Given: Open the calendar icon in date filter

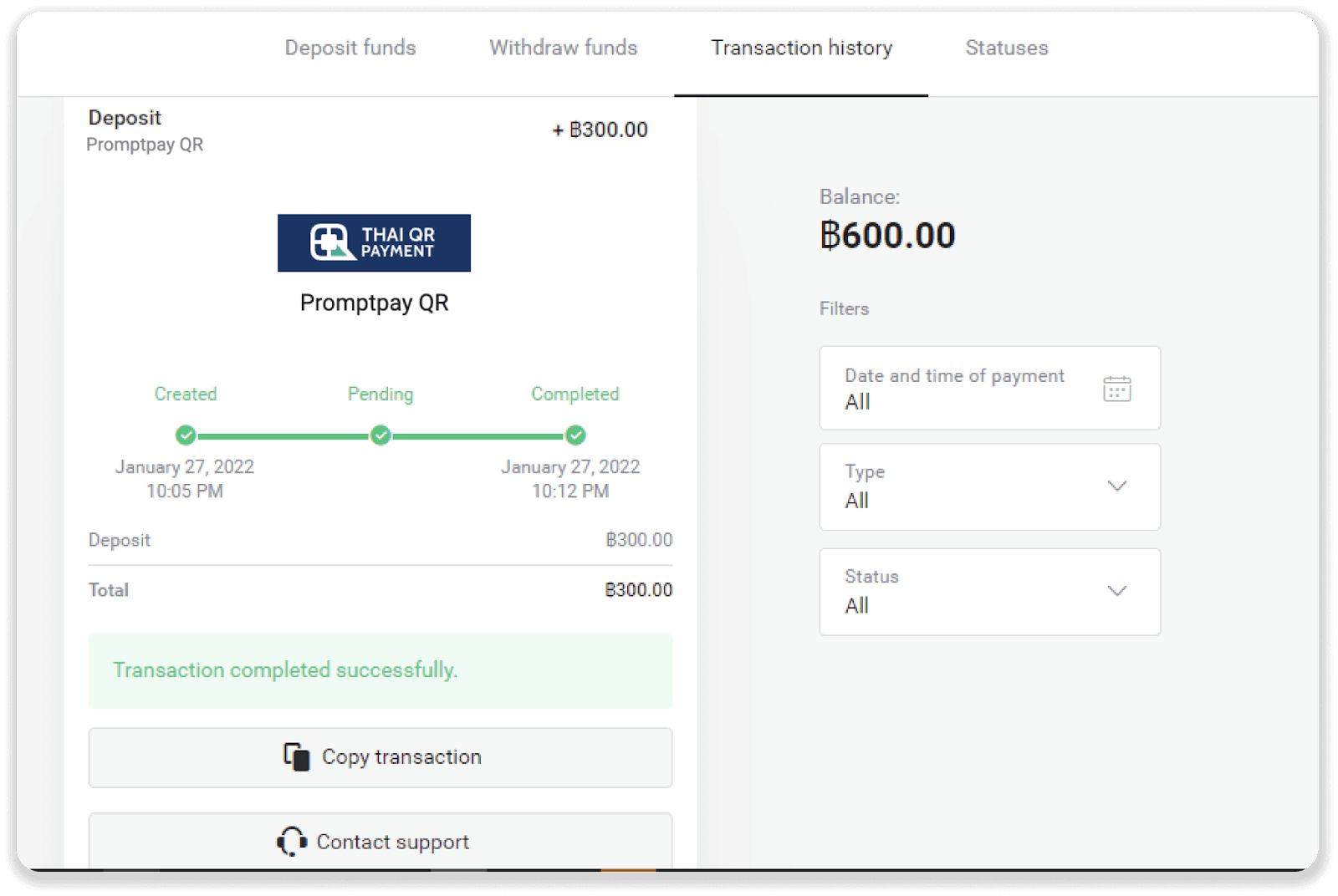Looking at the screenshot, I should coord(1117,387).
